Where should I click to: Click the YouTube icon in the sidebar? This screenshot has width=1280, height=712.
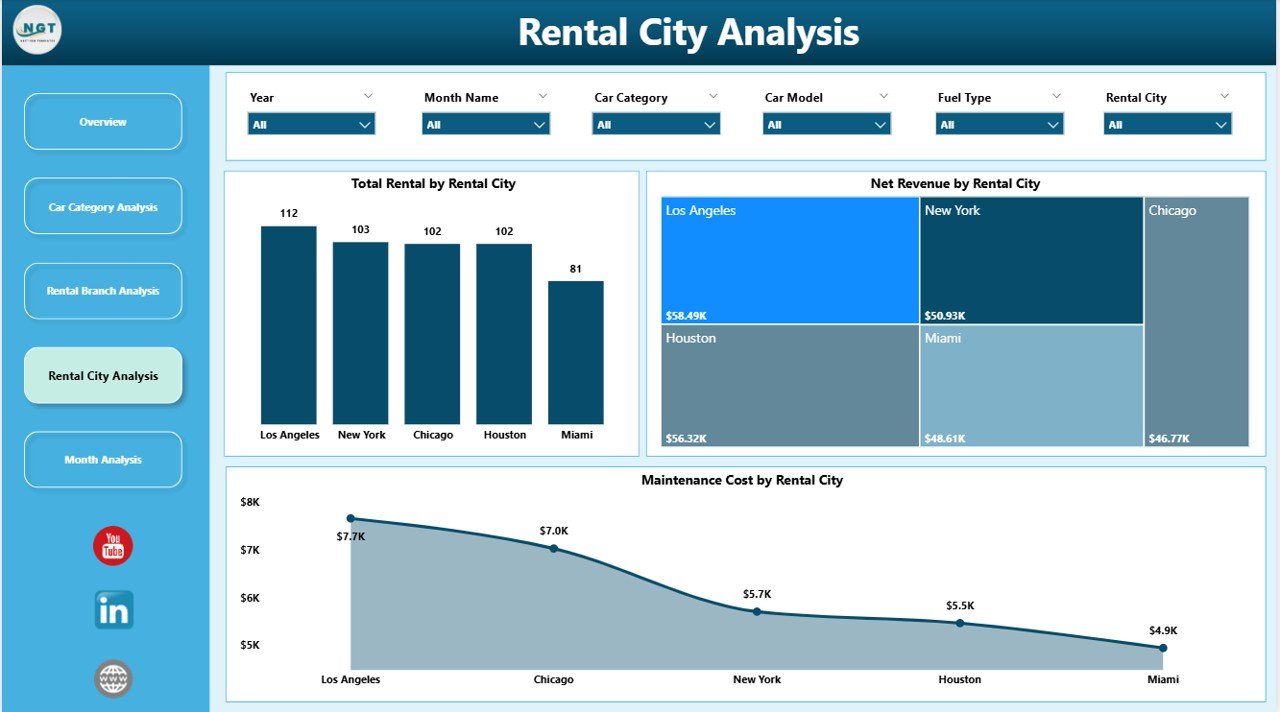[x=112, y=545]
